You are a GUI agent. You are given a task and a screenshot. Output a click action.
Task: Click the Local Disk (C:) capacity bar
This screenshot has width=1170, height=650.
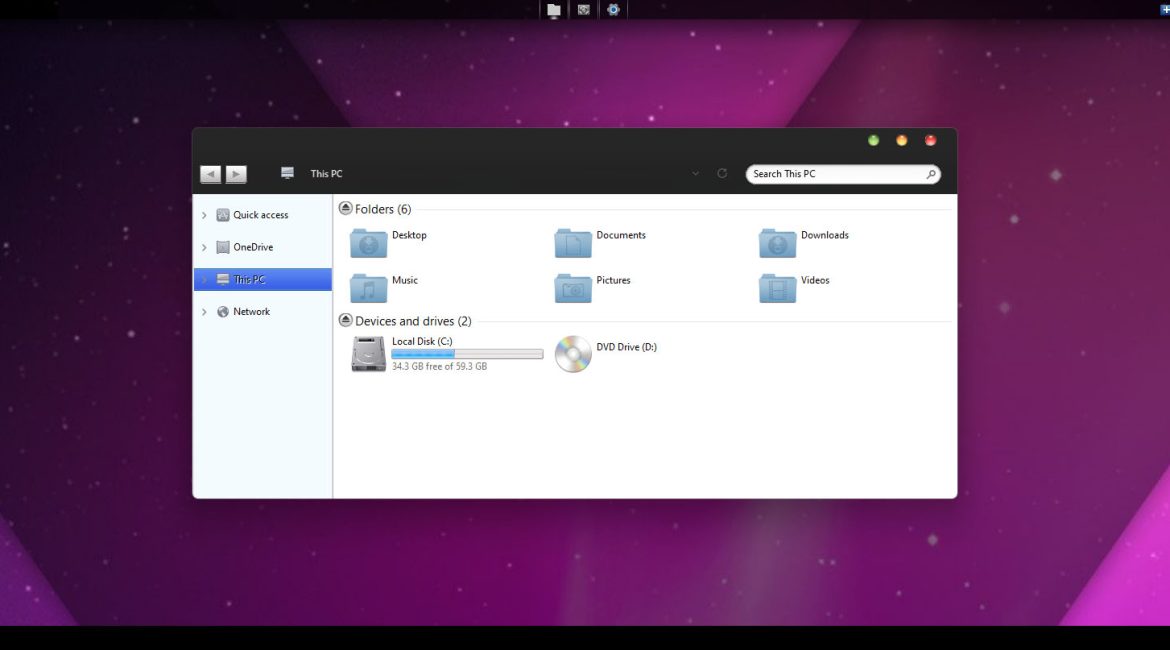click(467, 354)
